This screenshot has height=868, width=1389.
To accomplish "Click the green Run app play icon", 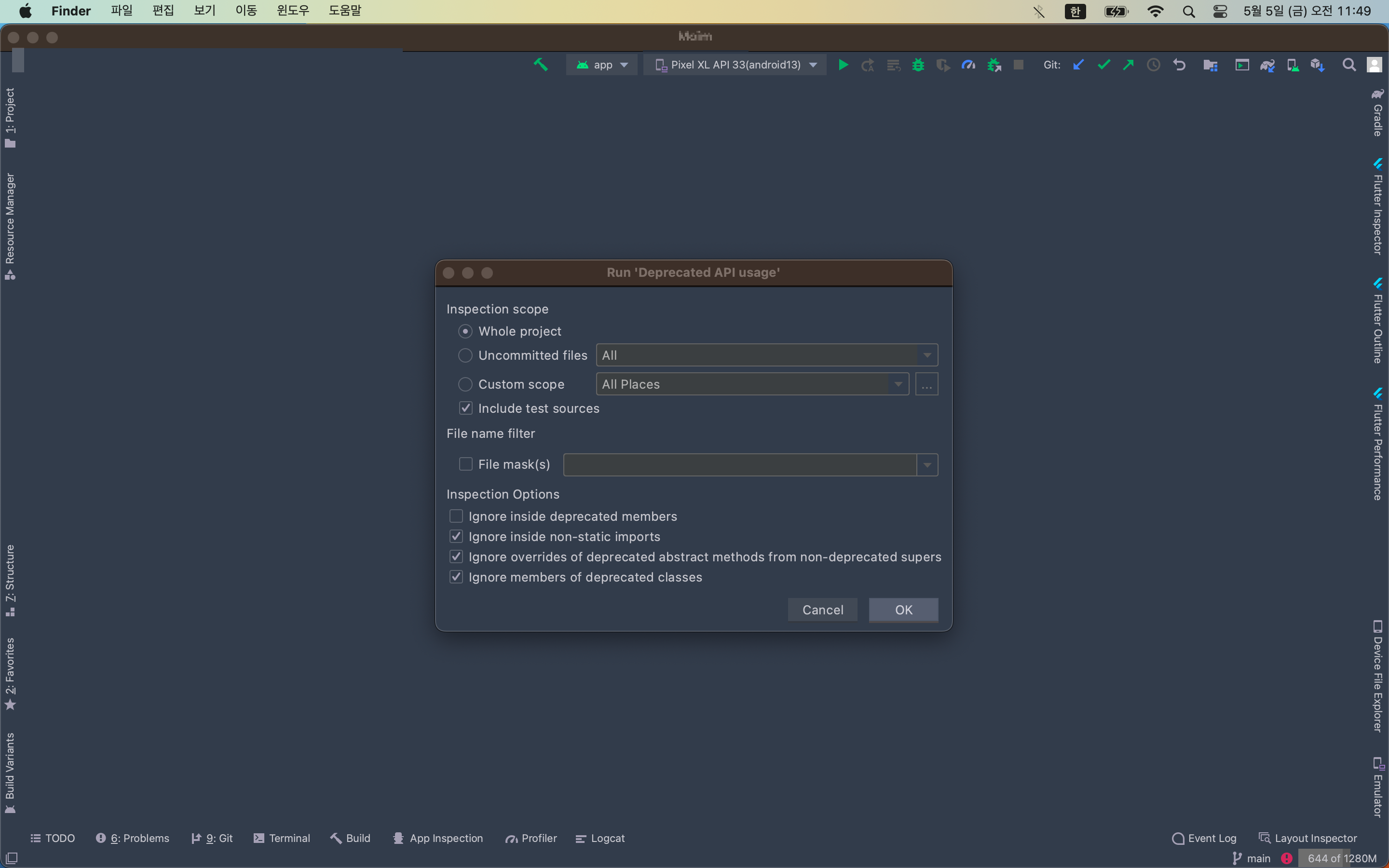I will tap(843, 65).
